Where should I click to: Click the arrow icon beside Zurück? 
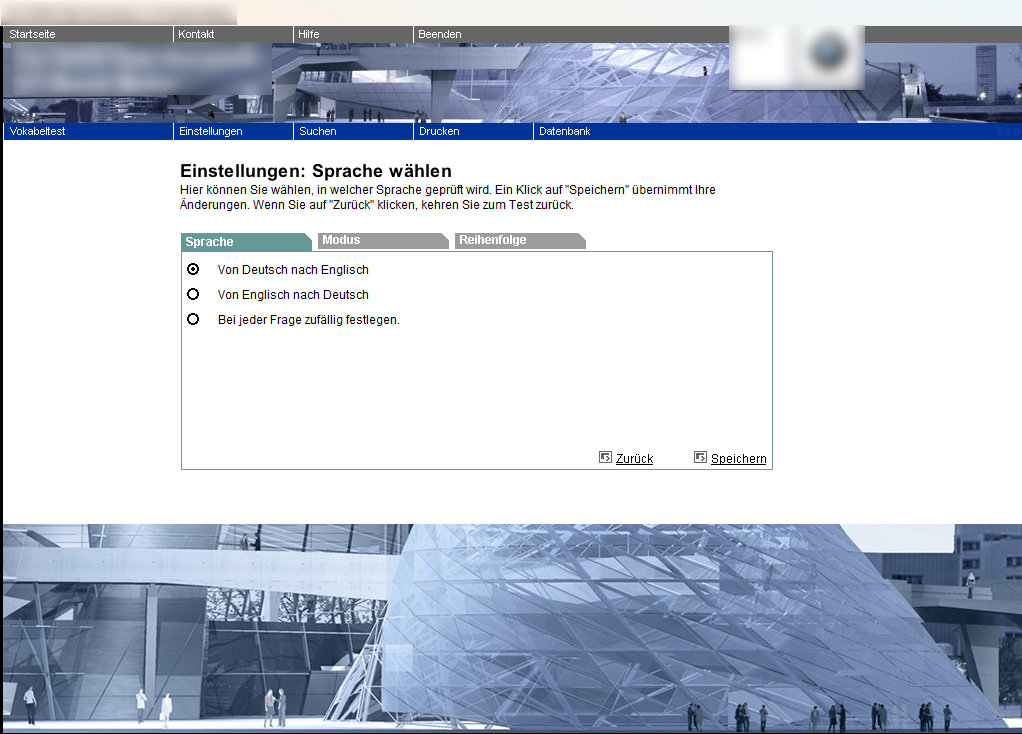[605, 457]
